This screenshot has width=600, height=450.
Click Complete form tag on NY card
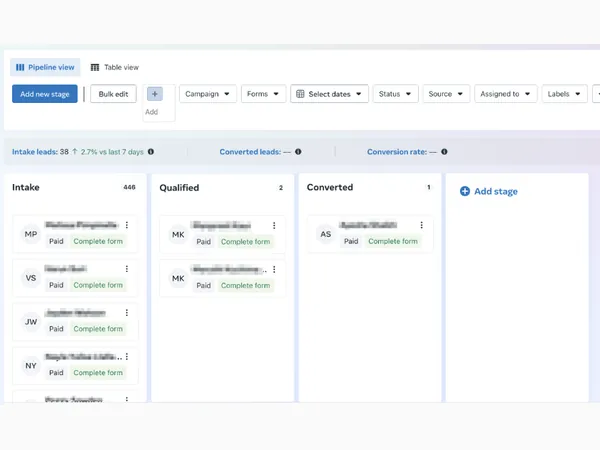[98, 373]
